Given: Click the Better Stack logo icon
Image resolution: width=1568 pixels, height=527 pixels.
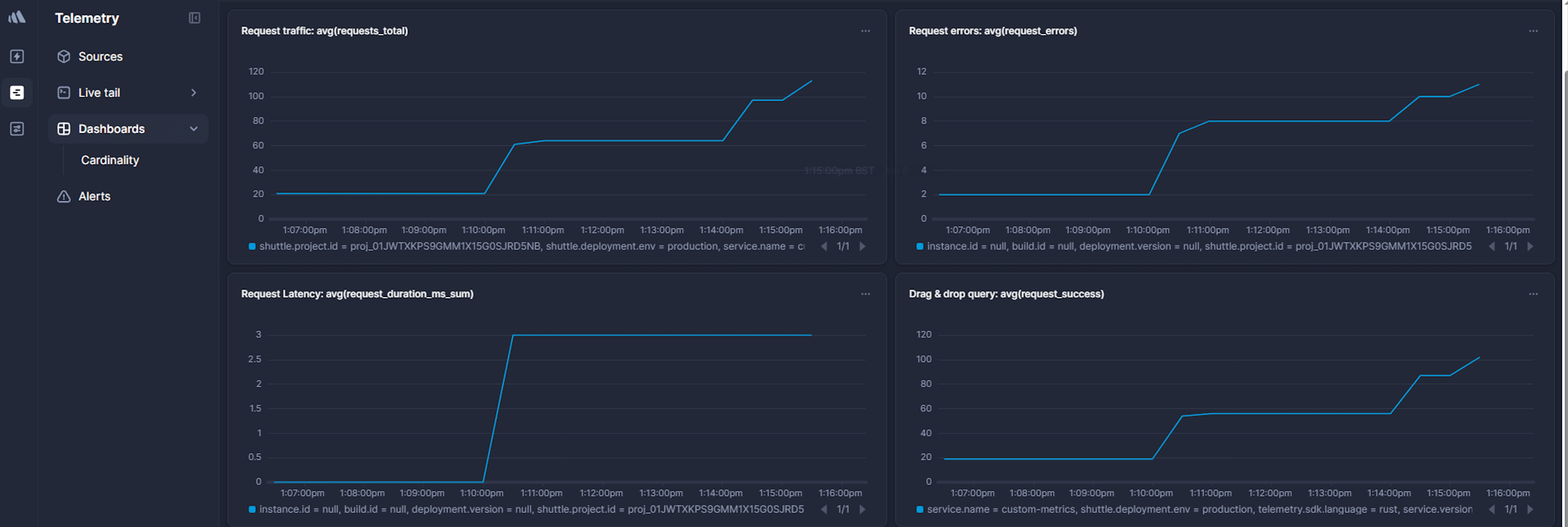Looking at the screenshot, I should point(17,17).
